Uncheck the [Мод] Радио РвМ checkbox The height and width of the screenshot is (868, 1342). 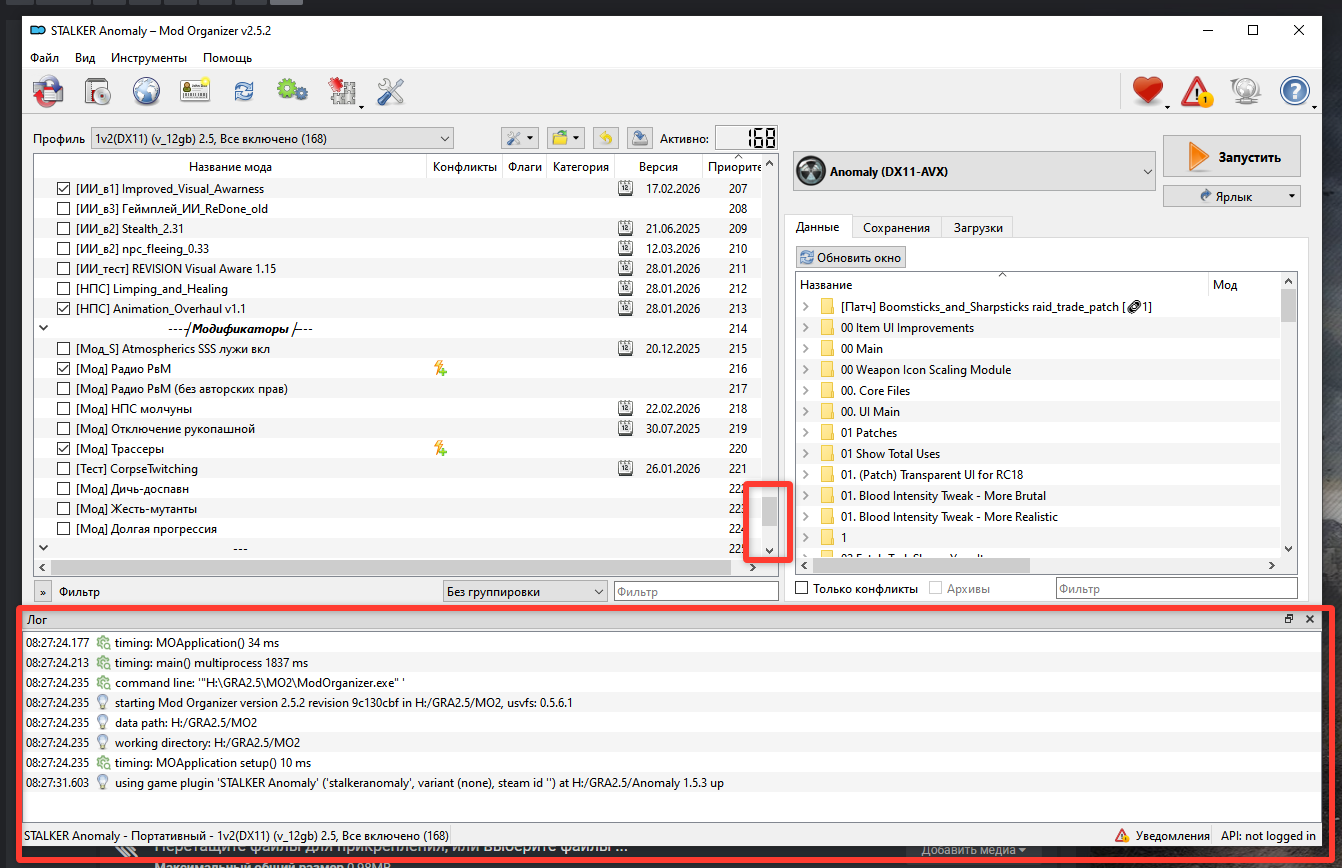(x=64, y=369)
